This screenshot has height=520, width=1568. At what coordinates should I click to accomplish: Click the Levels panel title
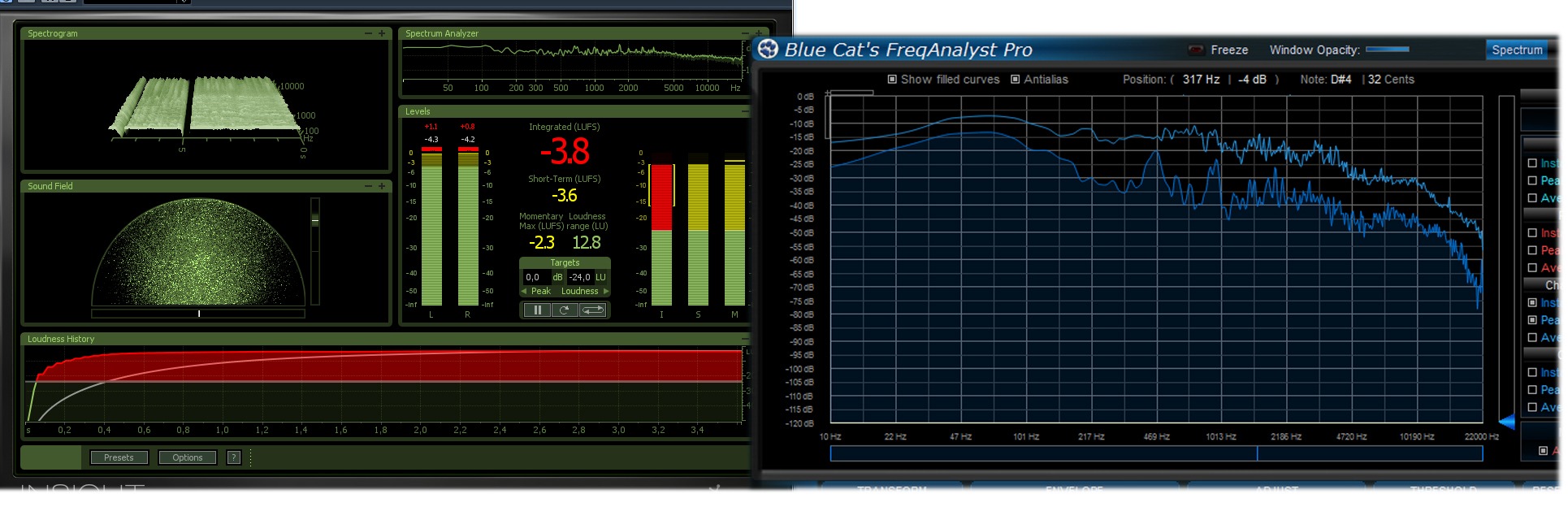[418, 111]
